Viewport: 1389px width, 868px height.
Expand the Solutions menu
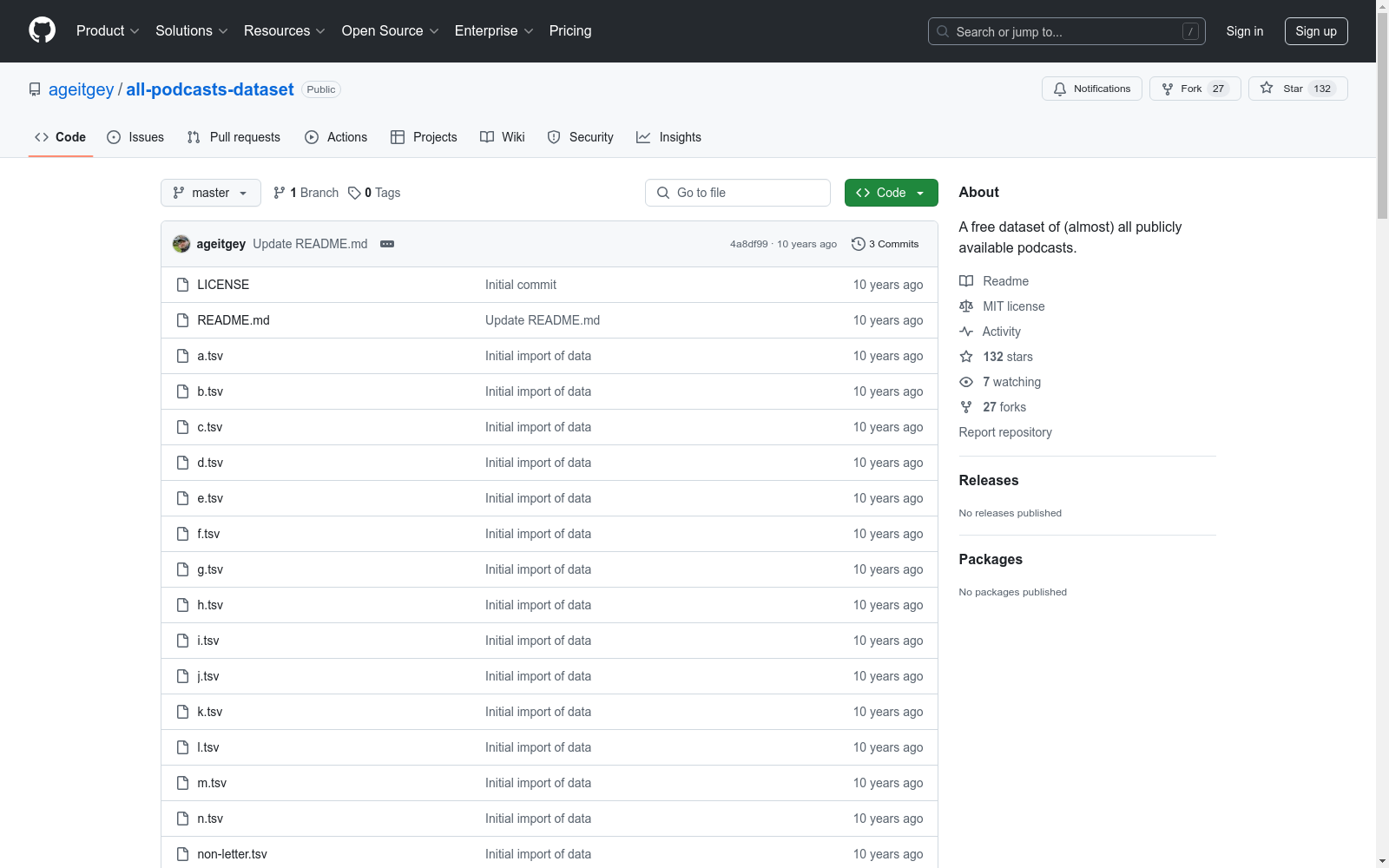pos(192,31)
